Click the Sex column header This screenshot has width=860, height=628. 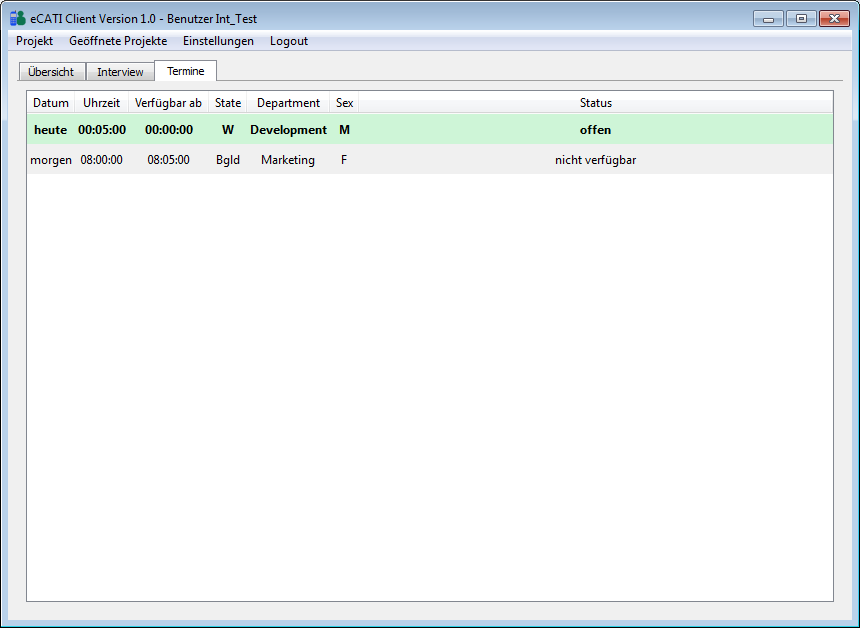point(344,103)
